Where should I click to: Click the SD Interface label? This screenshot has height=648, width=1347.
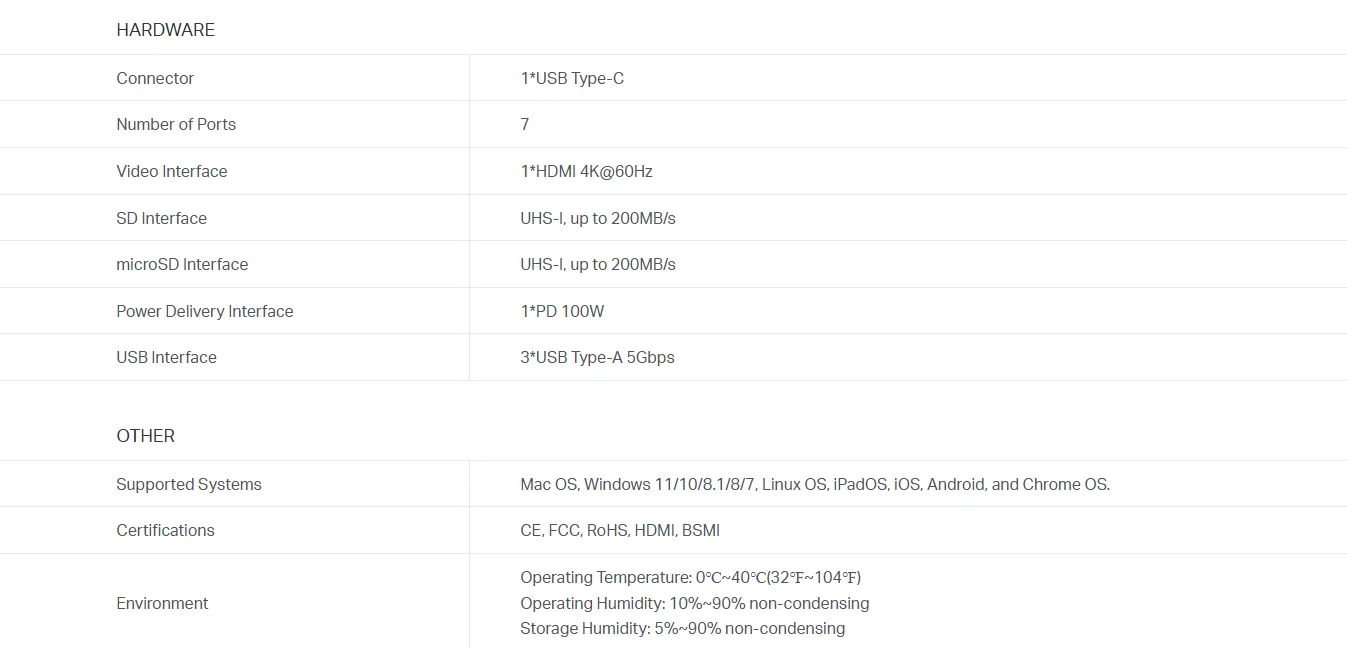click(x=161, y=218)
